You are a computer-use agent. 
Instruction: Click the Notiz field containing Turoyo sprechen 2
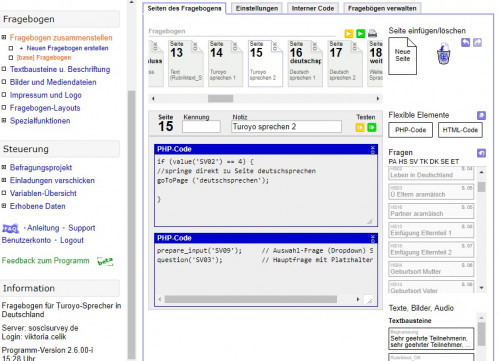[x=286, y=127]
